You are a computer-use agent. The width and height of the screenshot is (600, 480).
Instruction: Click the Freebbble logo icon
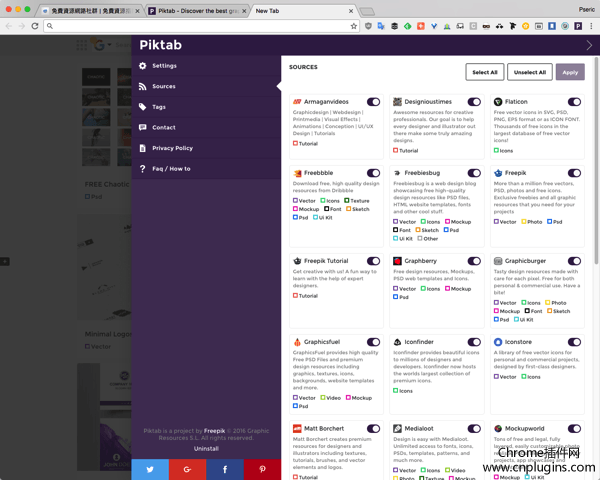click(297, 173)
